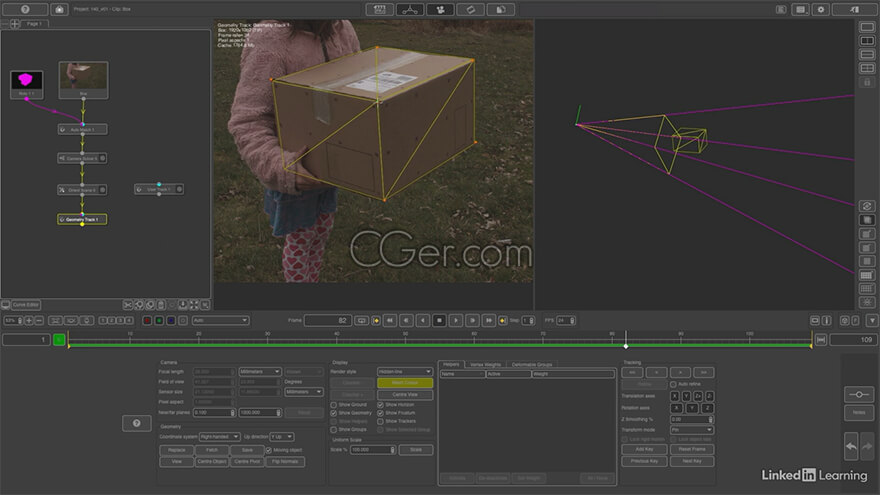Image resolution: width=880 pixels, height=495 pixels.
Task: Enable Show Groups checkbox
Action: click(333, 430)
